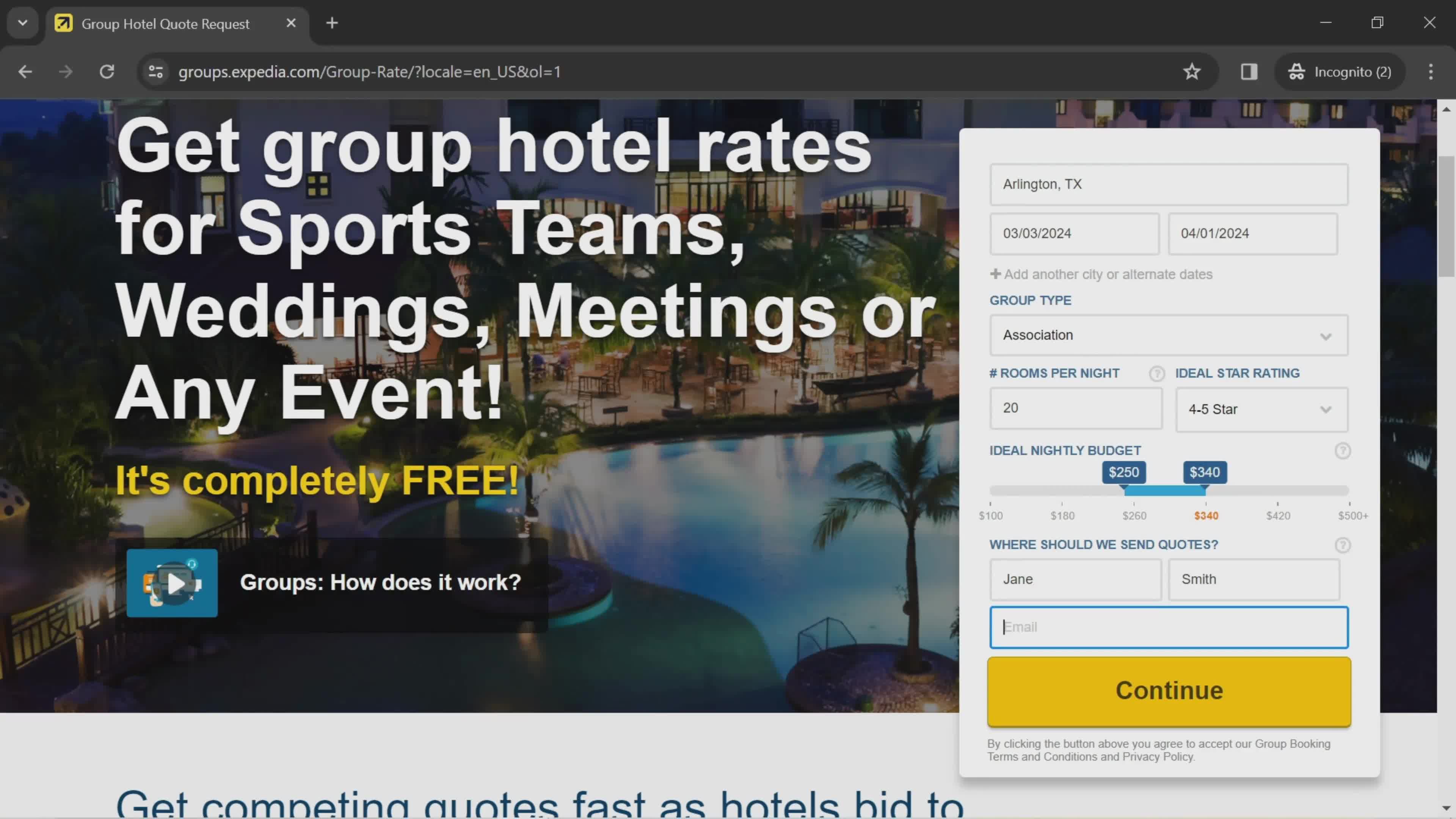Click the $420 mark on budget slider
Image resolution: width=1456 pixels, height=819 pixels.
pos(1278,516)
